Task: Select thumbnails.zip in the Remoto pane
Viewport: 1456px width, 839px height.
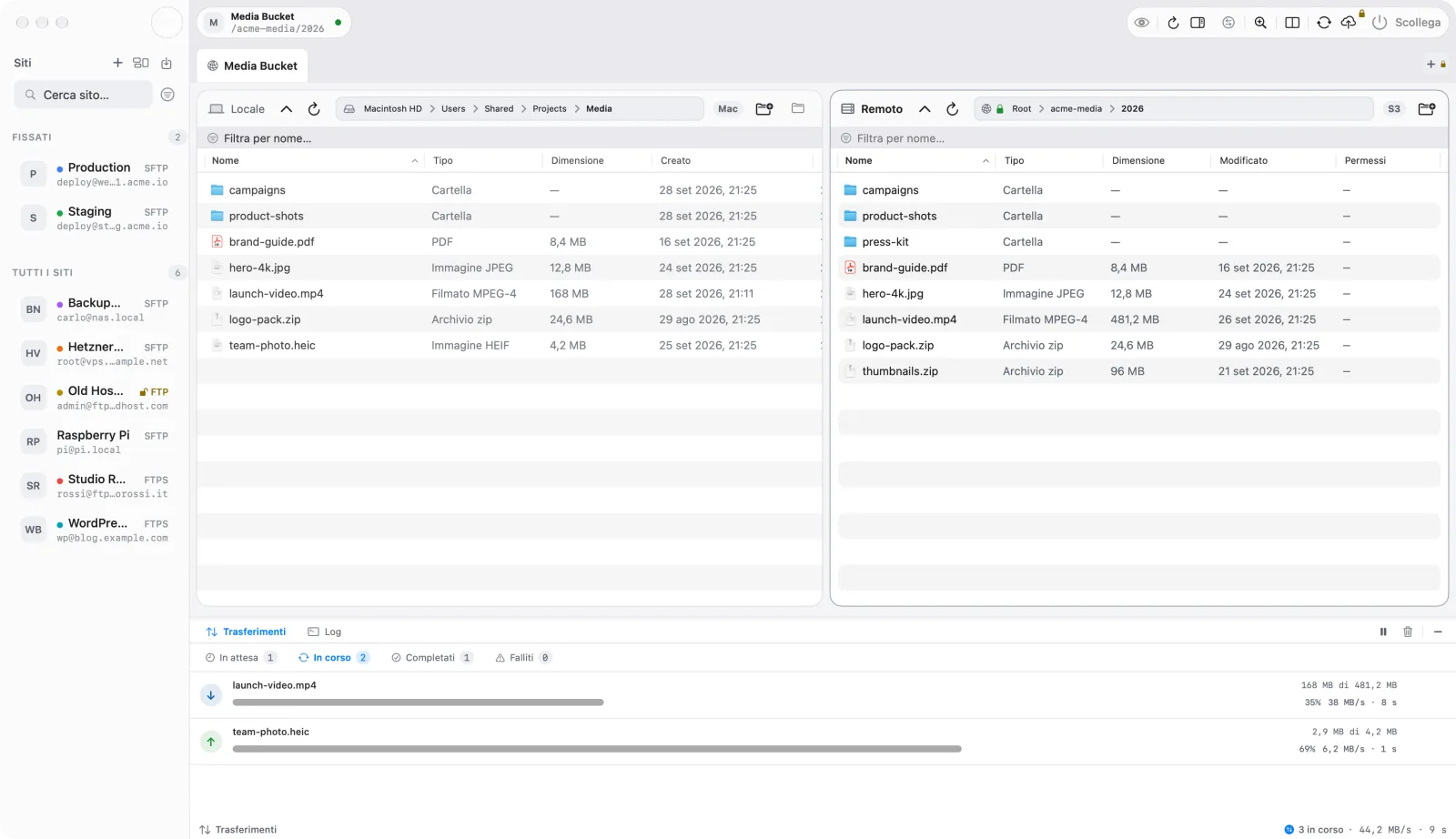Action: tap(1139, 371)
